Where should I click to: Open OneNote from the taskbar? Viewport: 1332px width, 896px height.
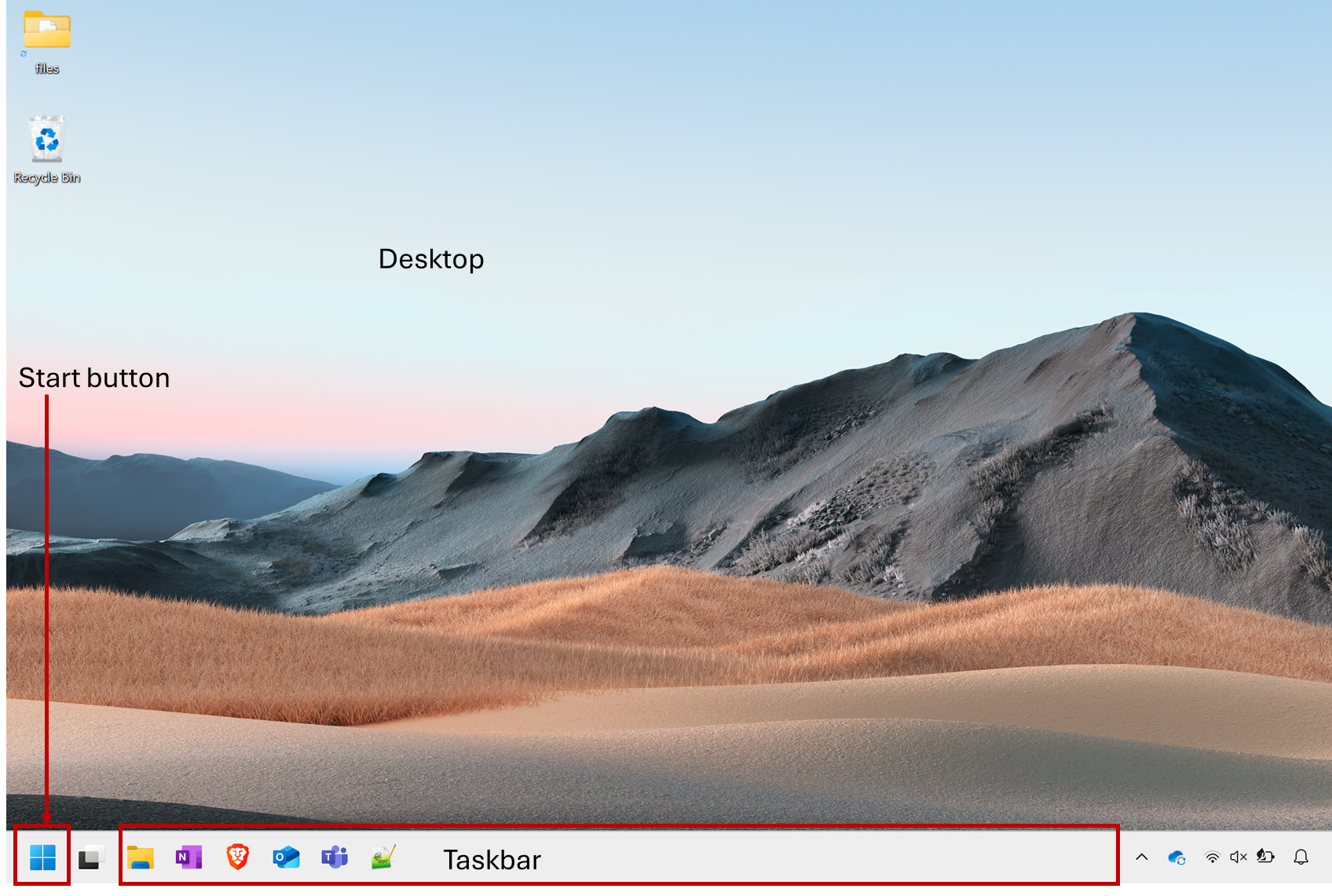pos(188,858)
